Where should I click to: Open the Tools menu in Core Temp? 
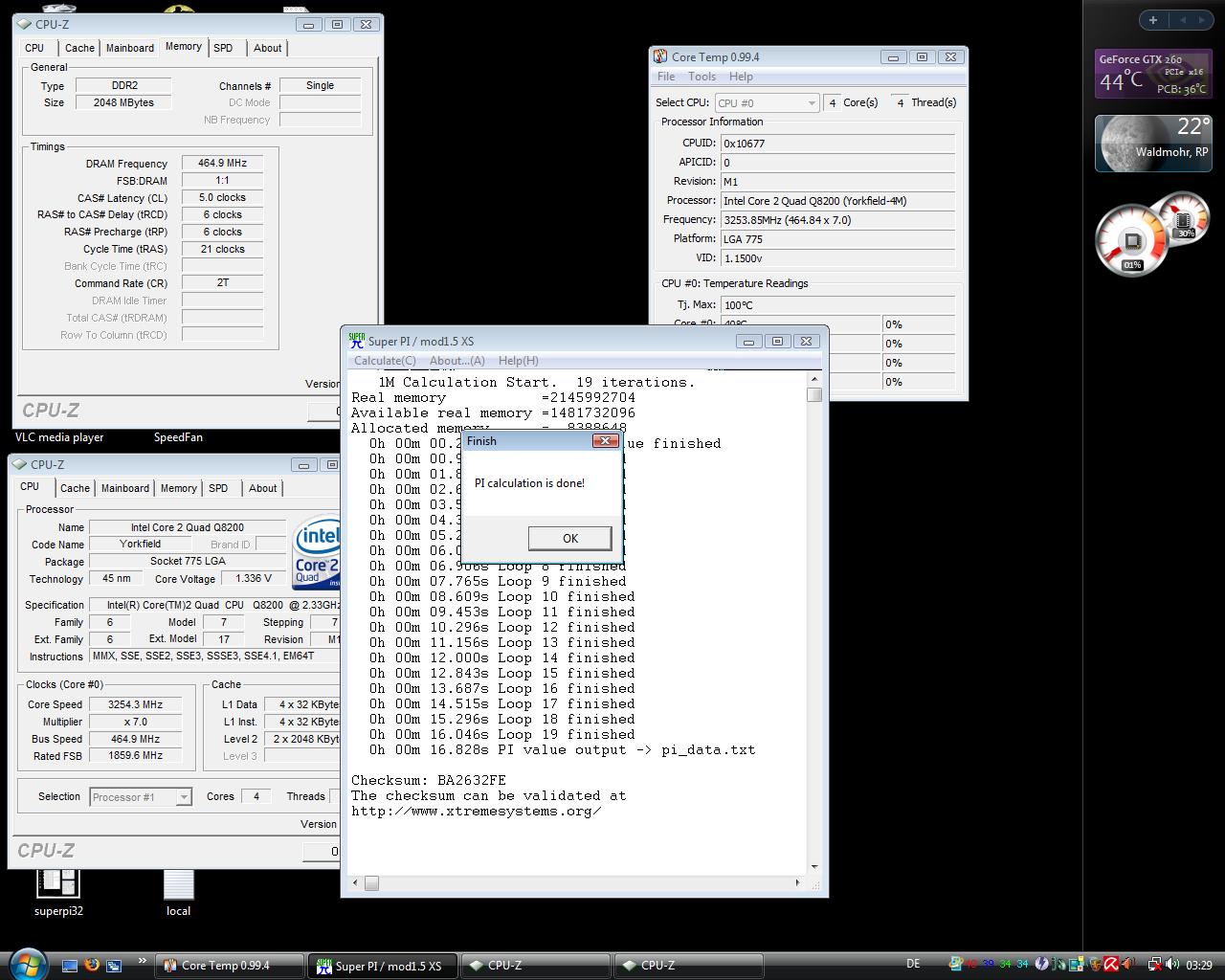click(702, 77)
